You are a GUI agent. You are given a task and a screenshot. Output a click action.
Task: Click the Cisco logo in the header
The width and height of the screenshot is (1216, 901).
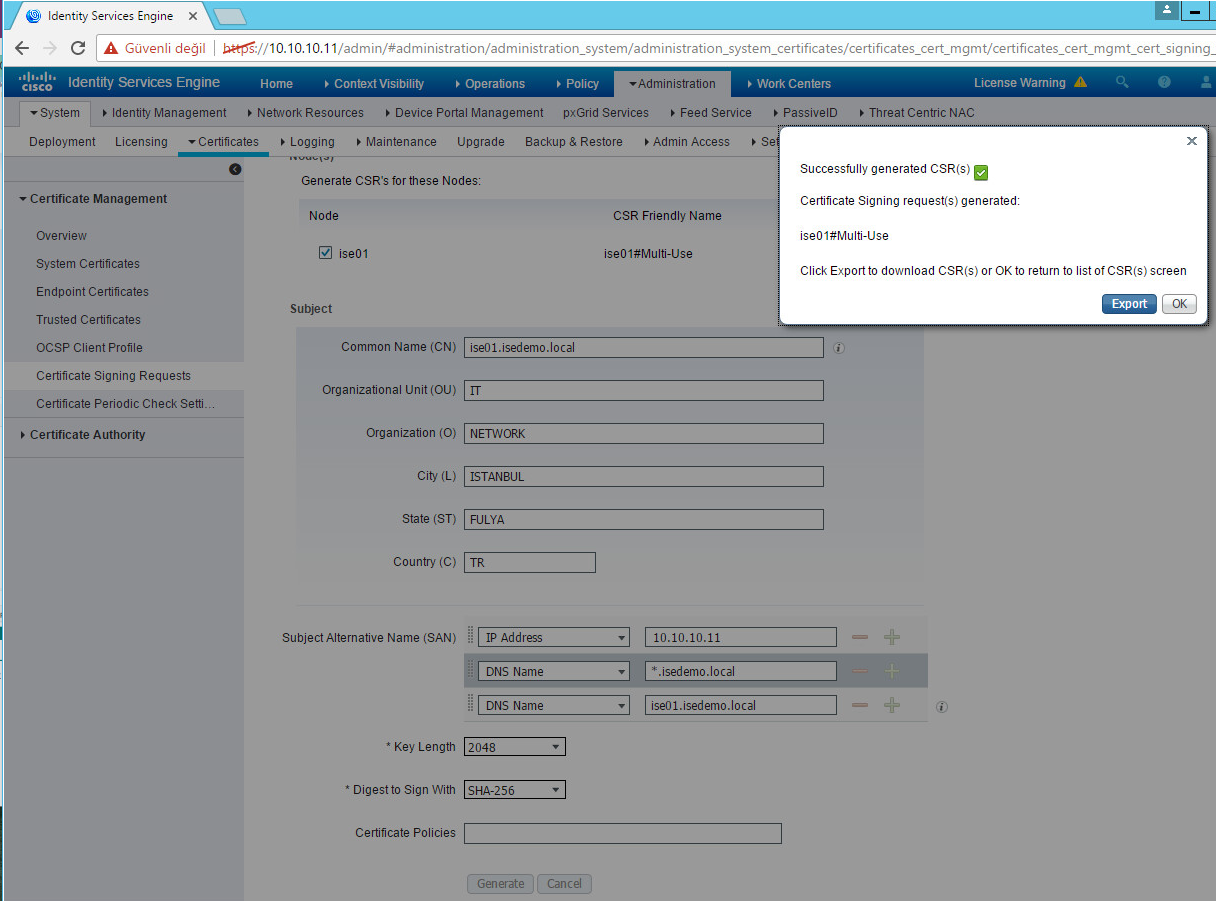pyautogui.click(x=37, y=83)
